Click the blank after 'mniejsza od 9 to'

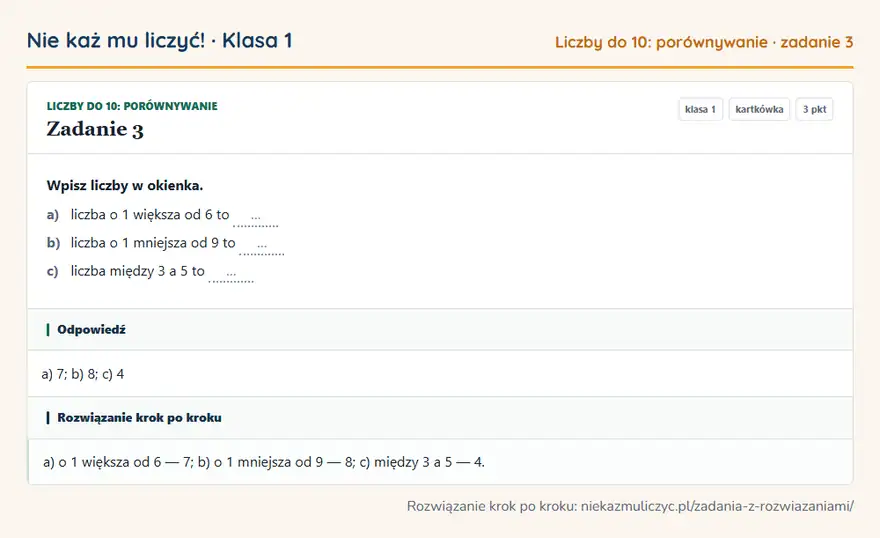[x=262, y=246]
